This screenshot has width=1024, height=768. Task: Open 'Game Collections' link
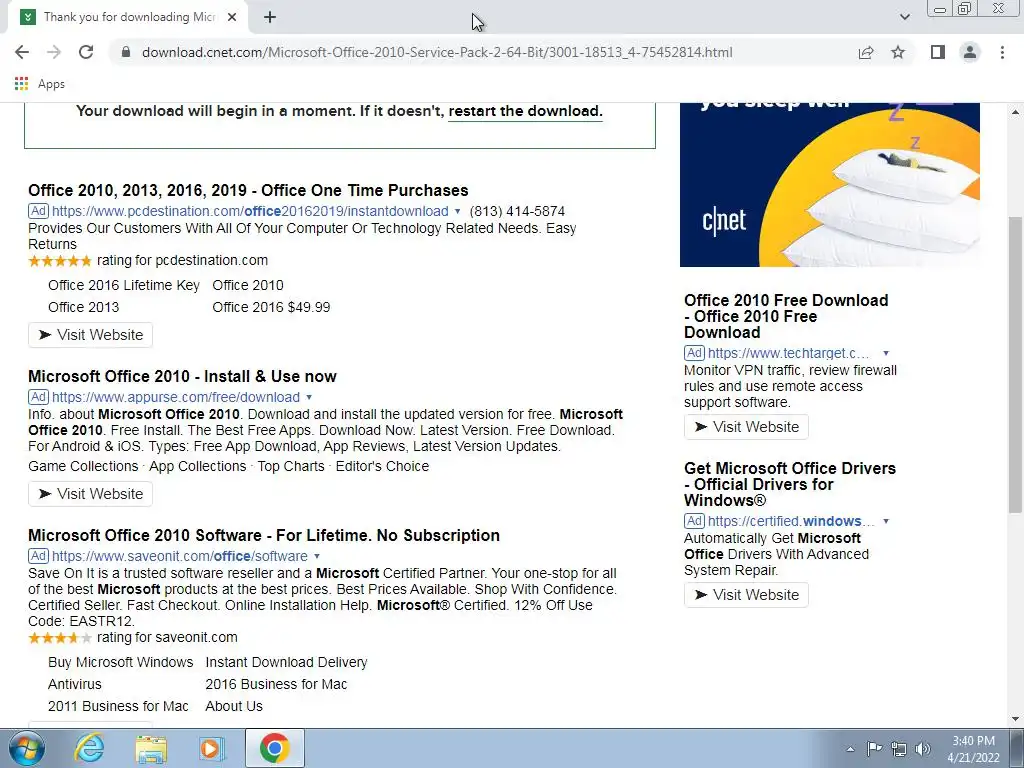pos(83,466)
